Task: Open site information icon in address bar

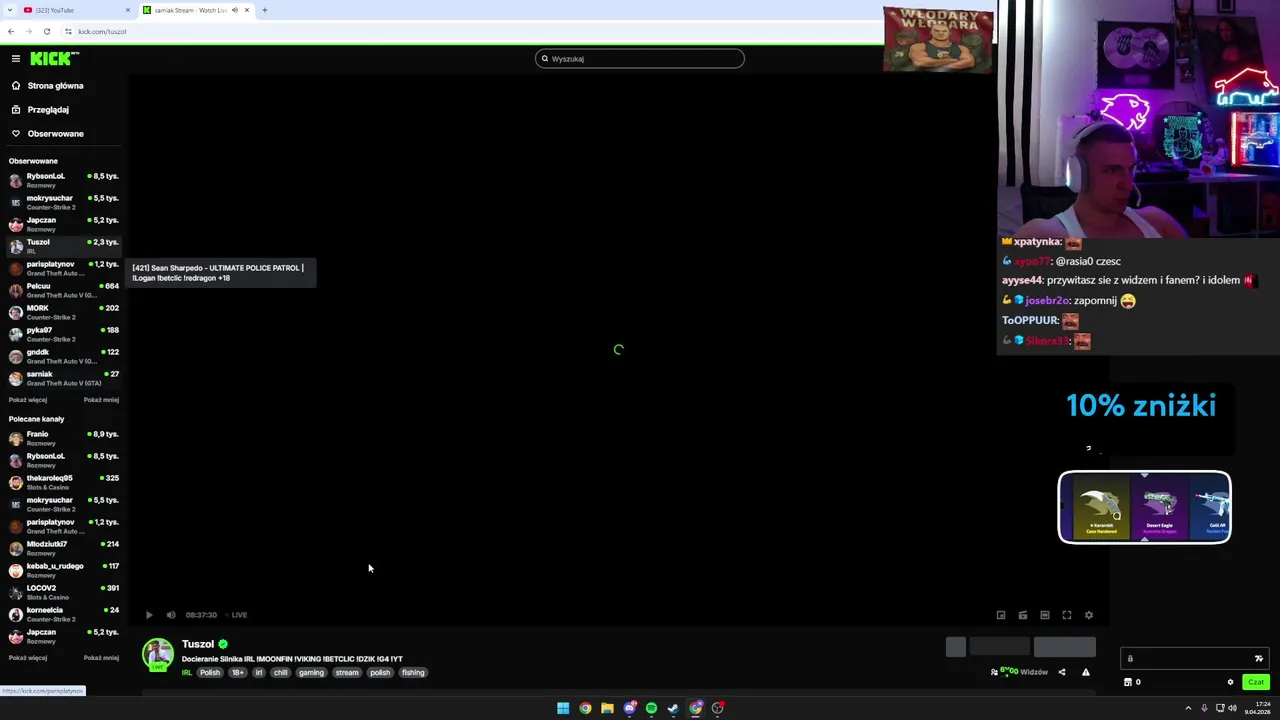Action: [x=68, y=31]
